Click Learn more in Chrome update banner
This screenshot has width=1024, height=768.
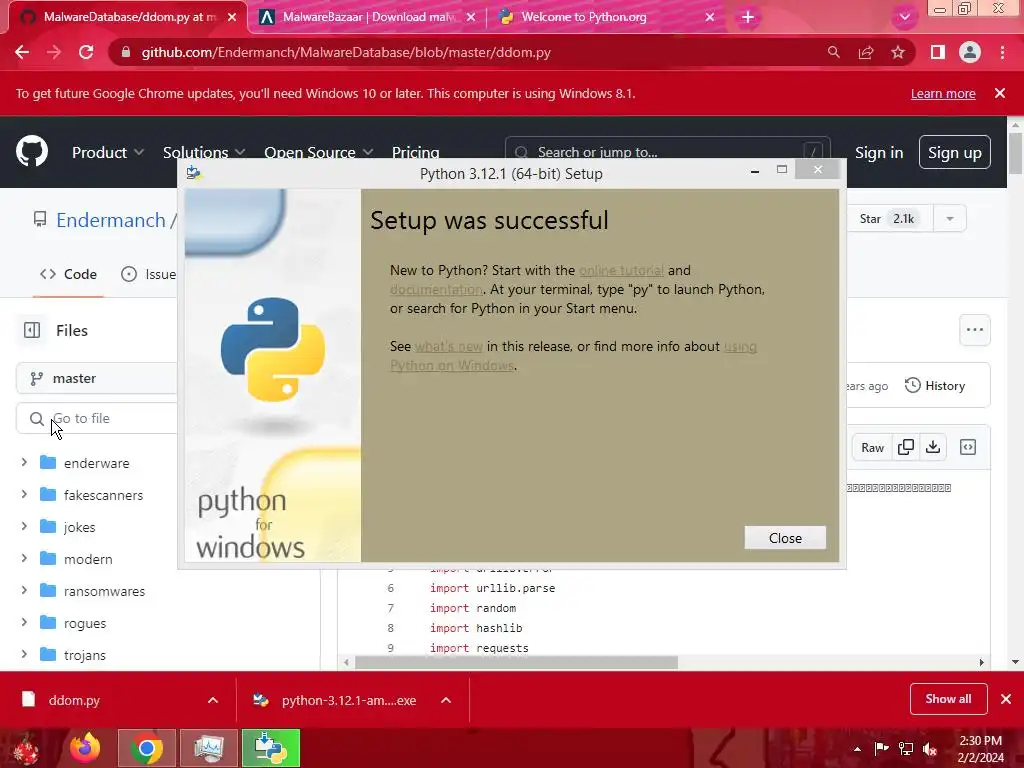click(943, 93)
